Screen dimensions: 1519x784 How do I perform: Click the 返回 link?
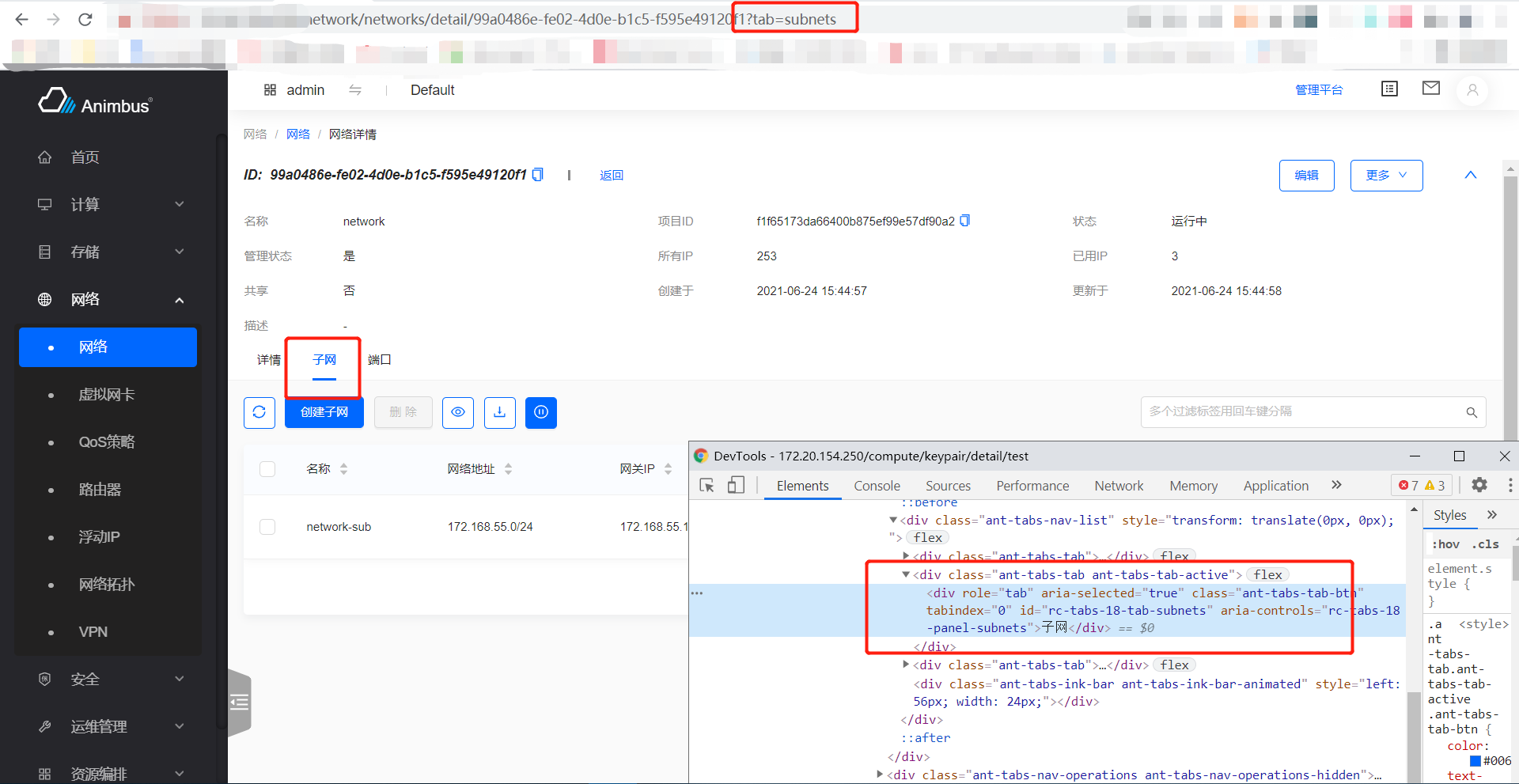(611, 175)
